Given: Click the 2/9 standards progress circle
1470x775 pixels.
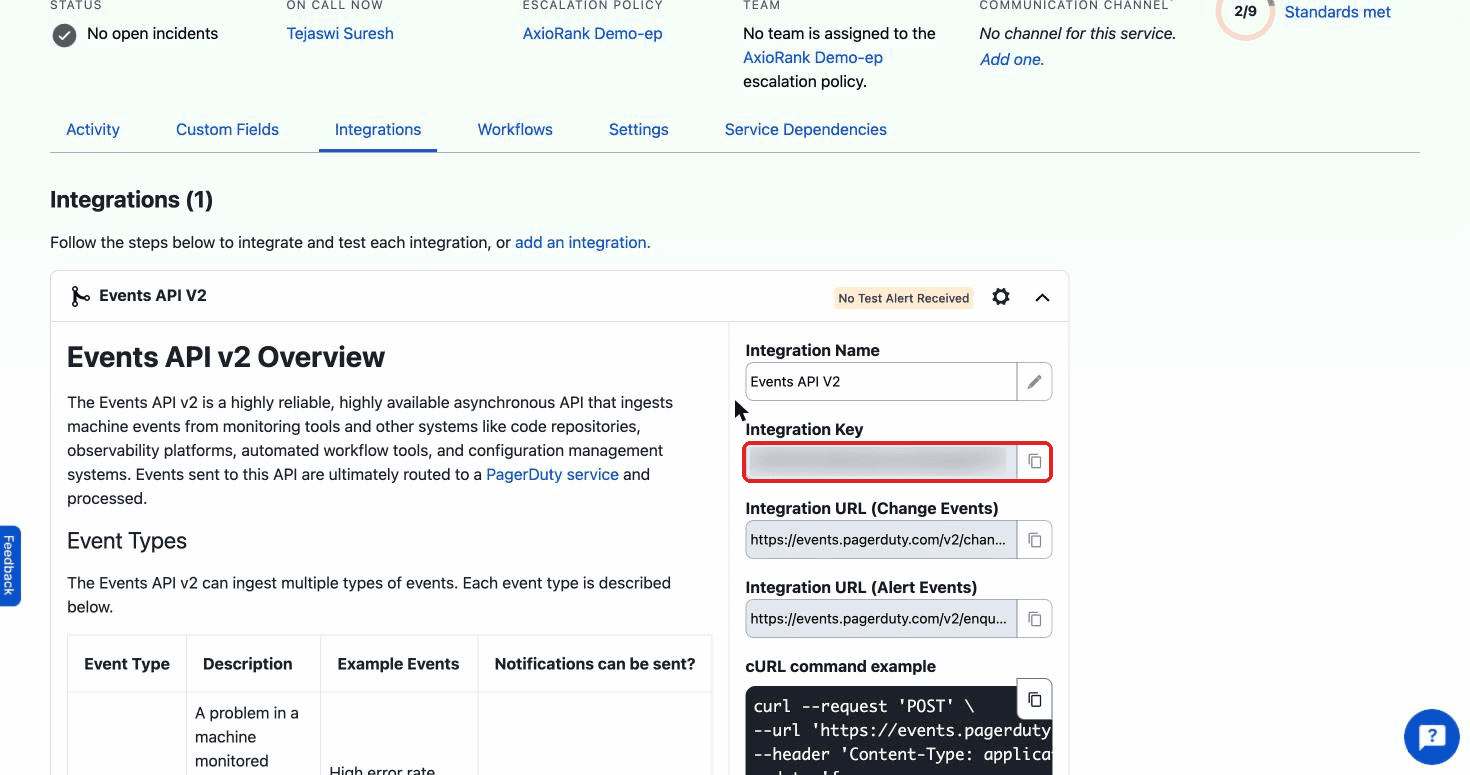Looking at the screenshot, I should [1245, 12].
